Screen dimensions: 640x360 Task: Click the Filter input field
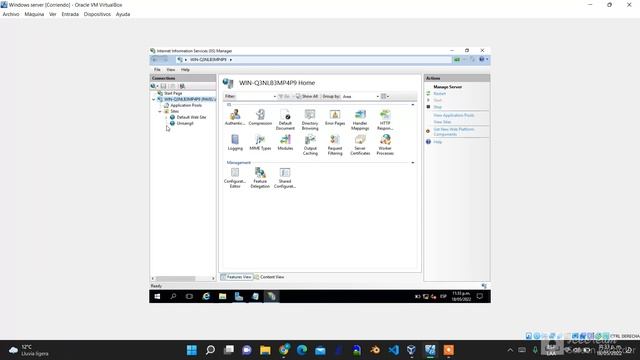[x=254, y=96]
